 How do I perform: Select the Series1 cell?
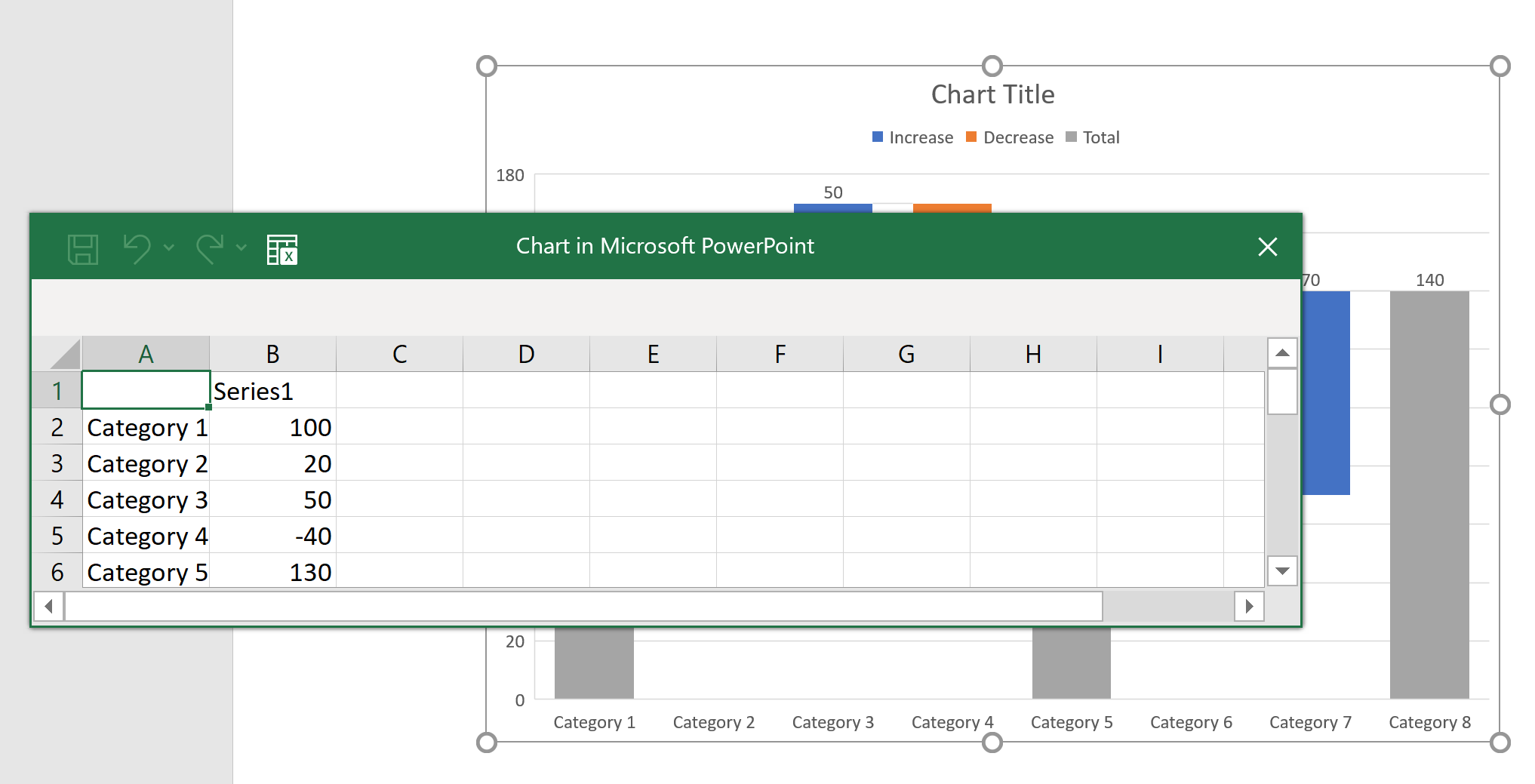272,391
